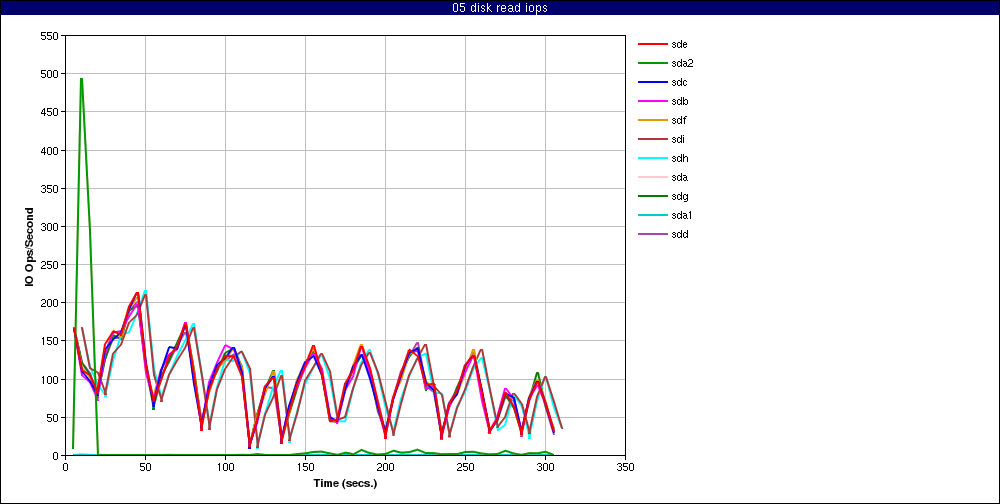Select the sdh legend label
The image size is (1000, 504).
pyautogui.click(x=679, y=158)
